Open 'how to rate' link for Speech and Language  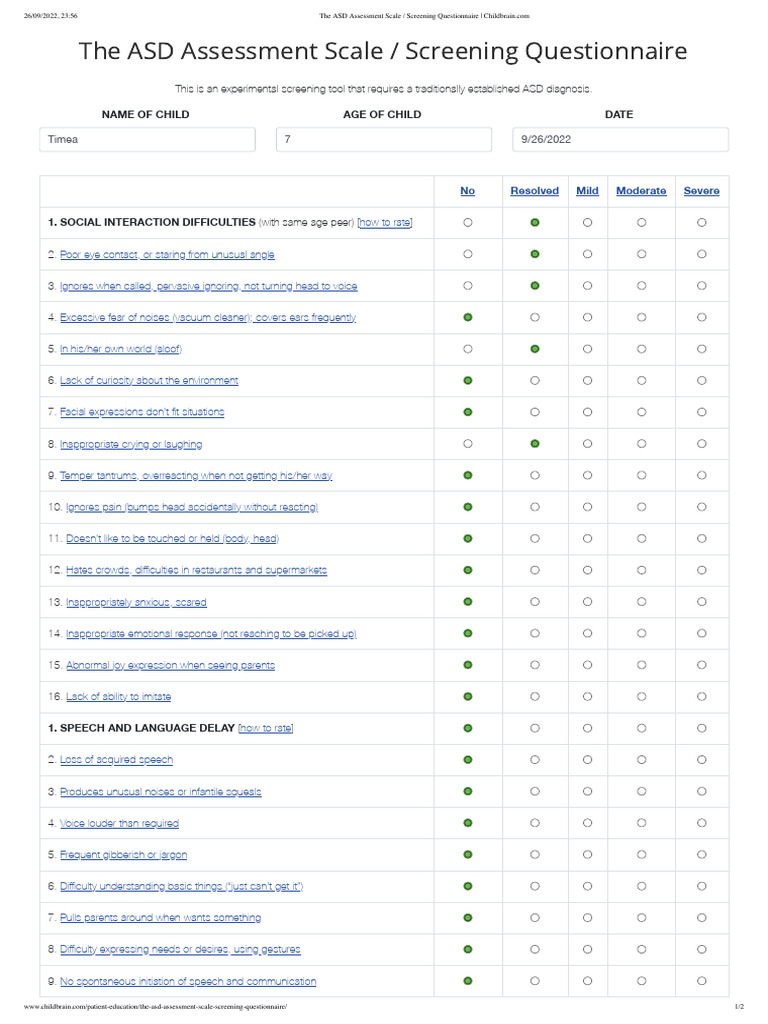pyautogui.click(x=266, y=728)
